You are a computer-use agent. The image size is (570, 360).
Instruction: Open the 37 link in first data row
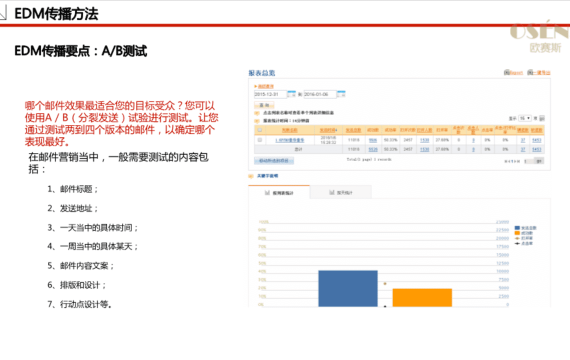(523, 140)
